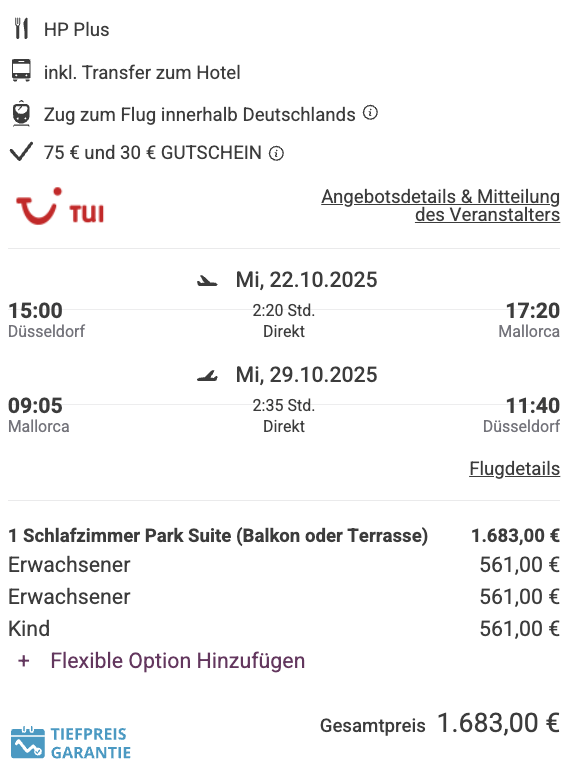Click the fork and knife meal icon

click(21, 29)
